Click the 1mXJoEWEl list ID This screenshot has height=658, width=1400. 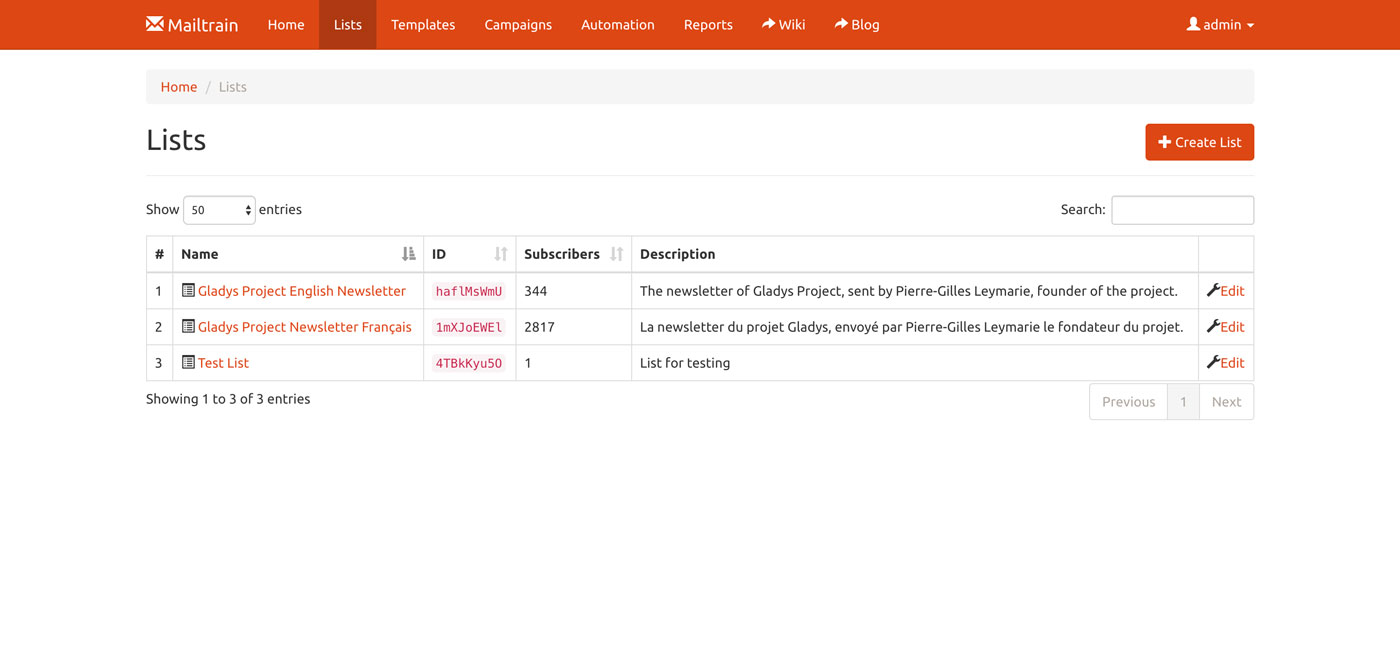[x=469, y=327]
